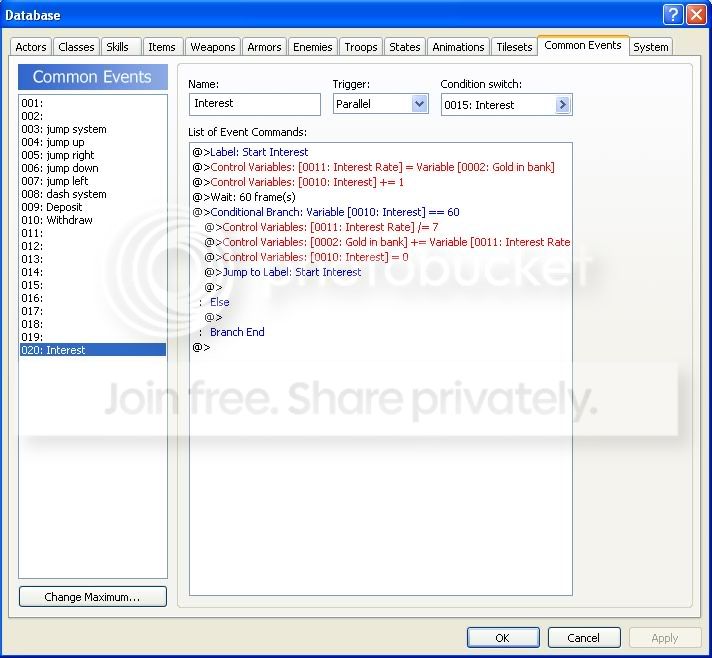Click the help question mark icon
The image size is (712, 658).
(x=673, y=14)
